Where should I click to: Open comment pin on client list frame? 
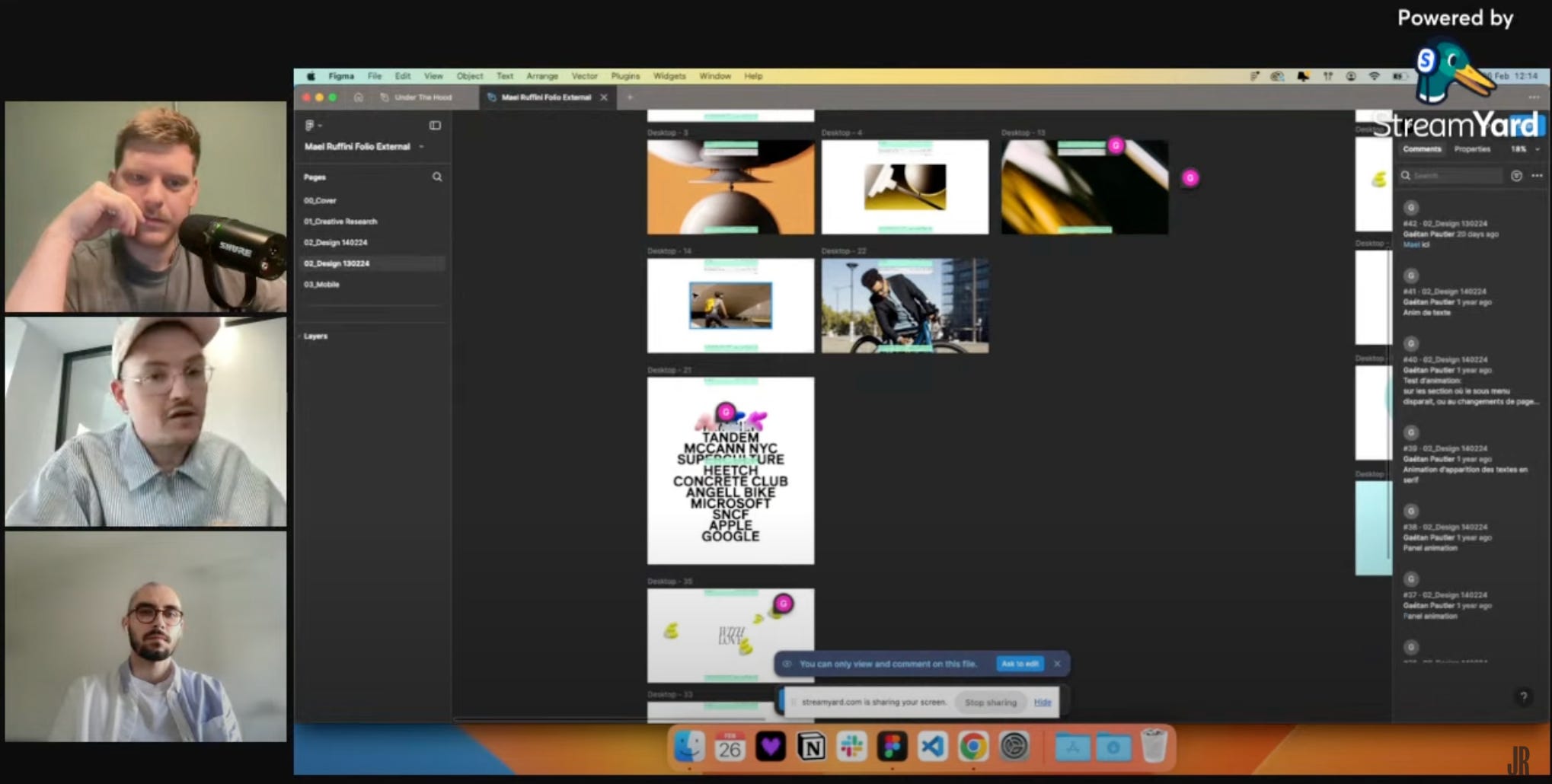point(726,412)
